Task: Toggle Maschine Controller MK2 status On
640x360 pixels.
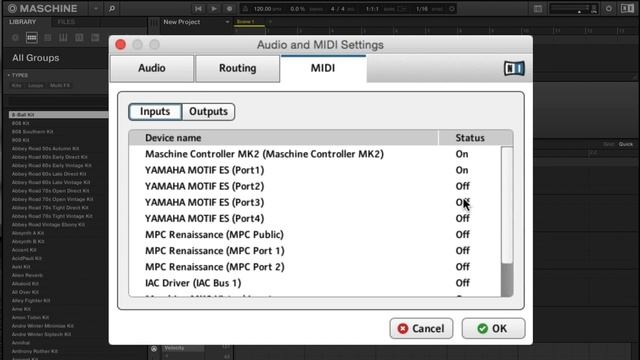Action: click(x=462, y=154)
